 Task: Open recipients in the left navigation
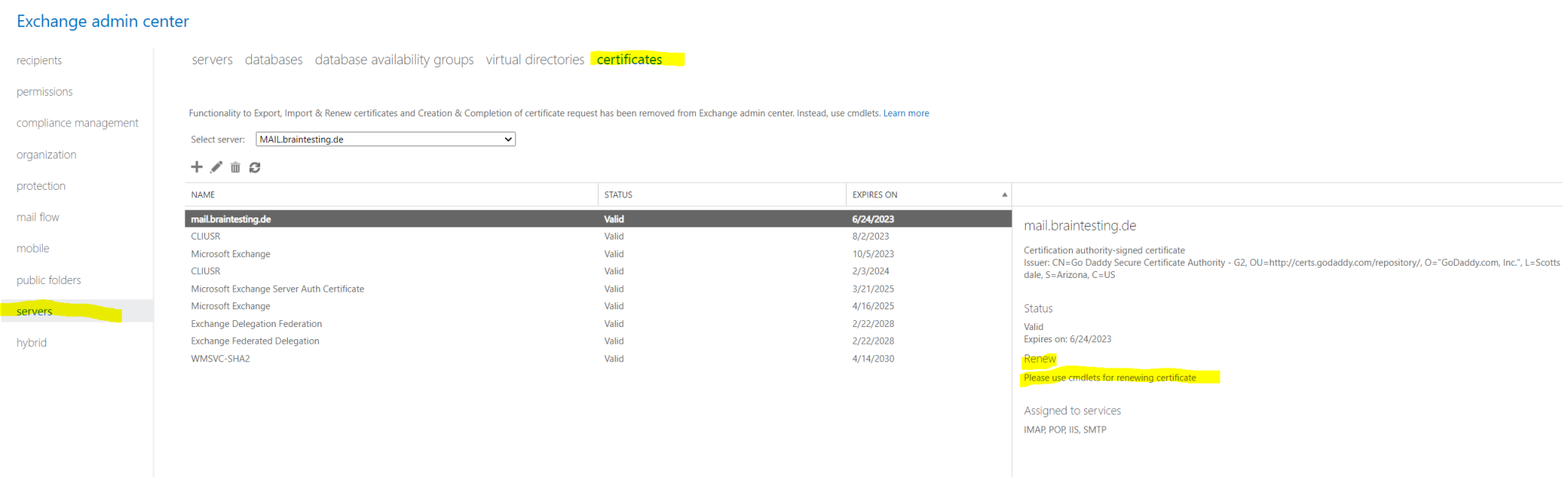pyautogui.click(x=39, y=60)
